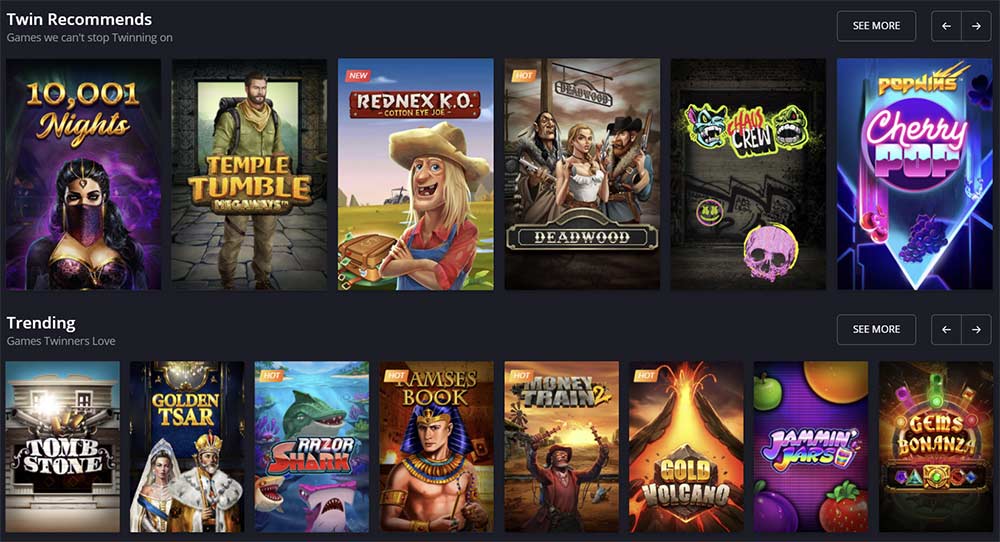Viewport: 1000px width, 542px height.
Task: Click the previous arrow in Twin Recommends
Action: click(x=946, y=26)
